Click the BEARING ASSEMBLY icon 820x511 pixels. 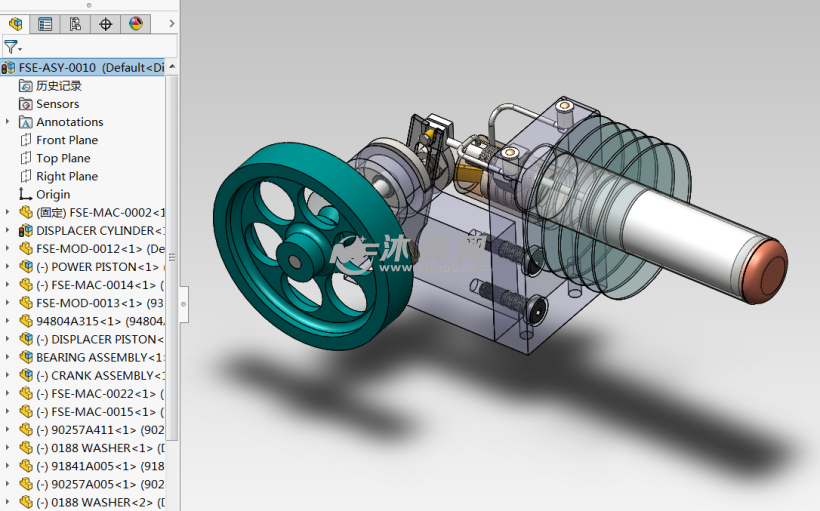pos(26,357)
